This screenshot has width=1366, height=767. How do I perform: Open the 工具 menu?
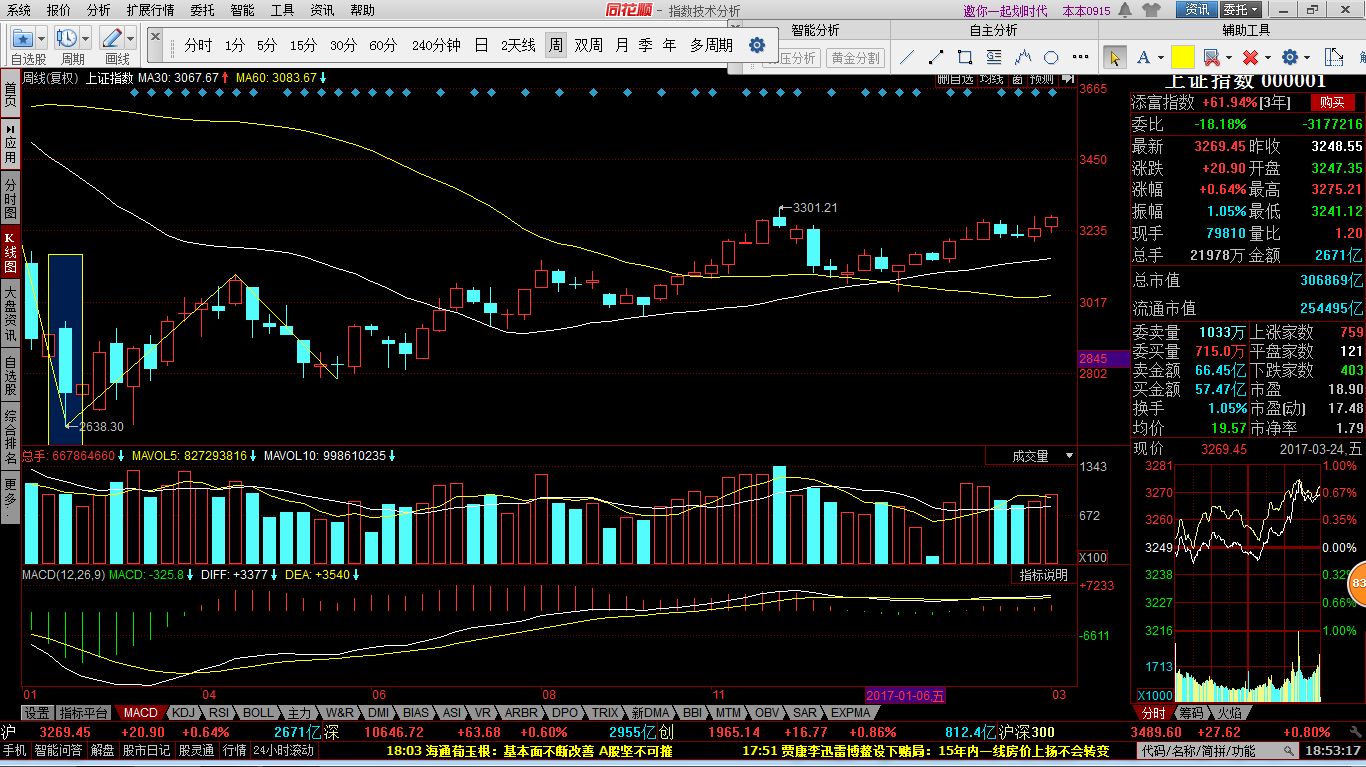tap(283, 10)
